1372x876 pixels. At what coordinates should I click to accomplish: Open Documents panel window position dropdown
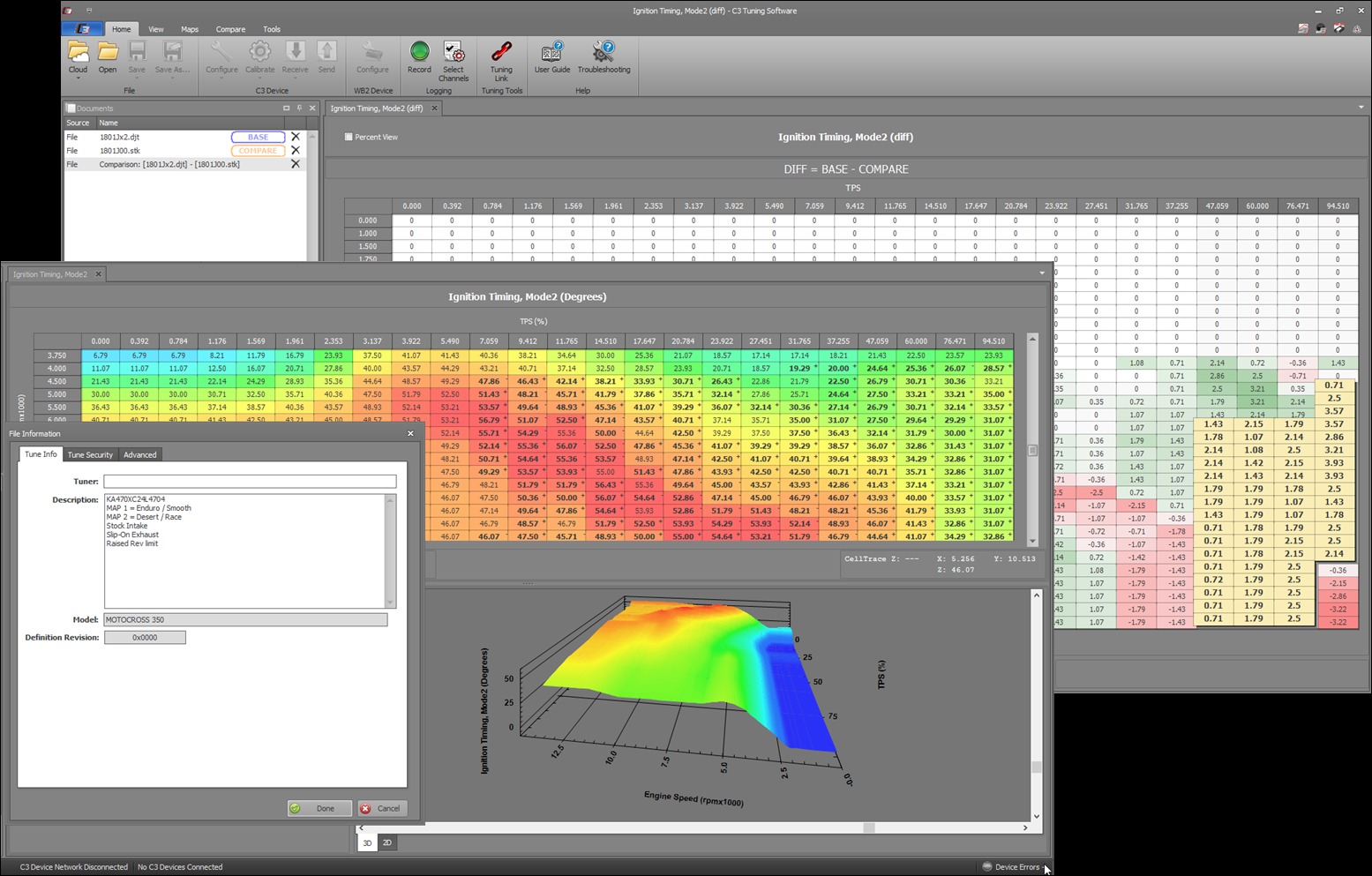coord(286,109)
